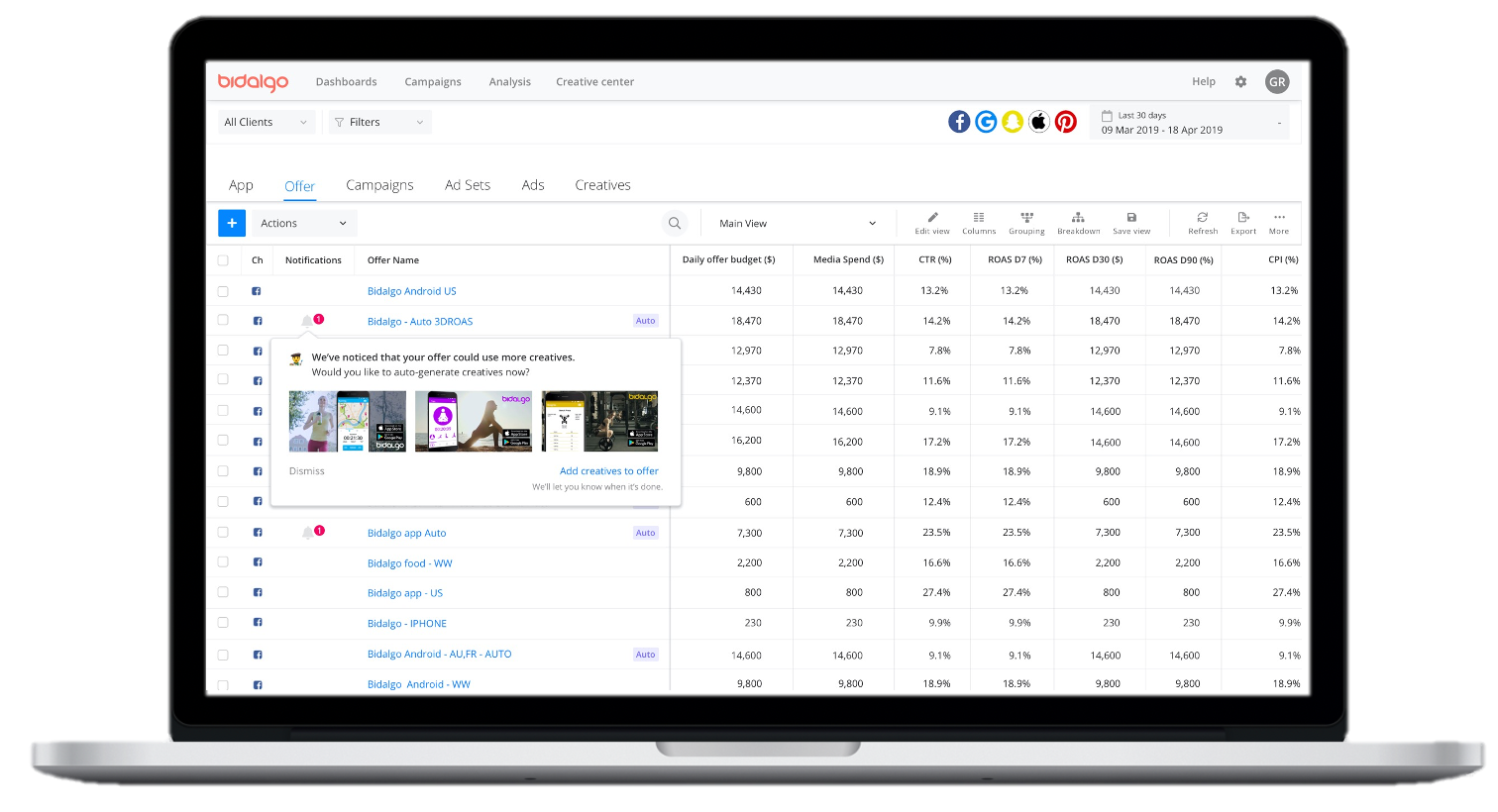
Task: Switch to the Ads tab
Action: pyautogui.click(x=533, y=185)
